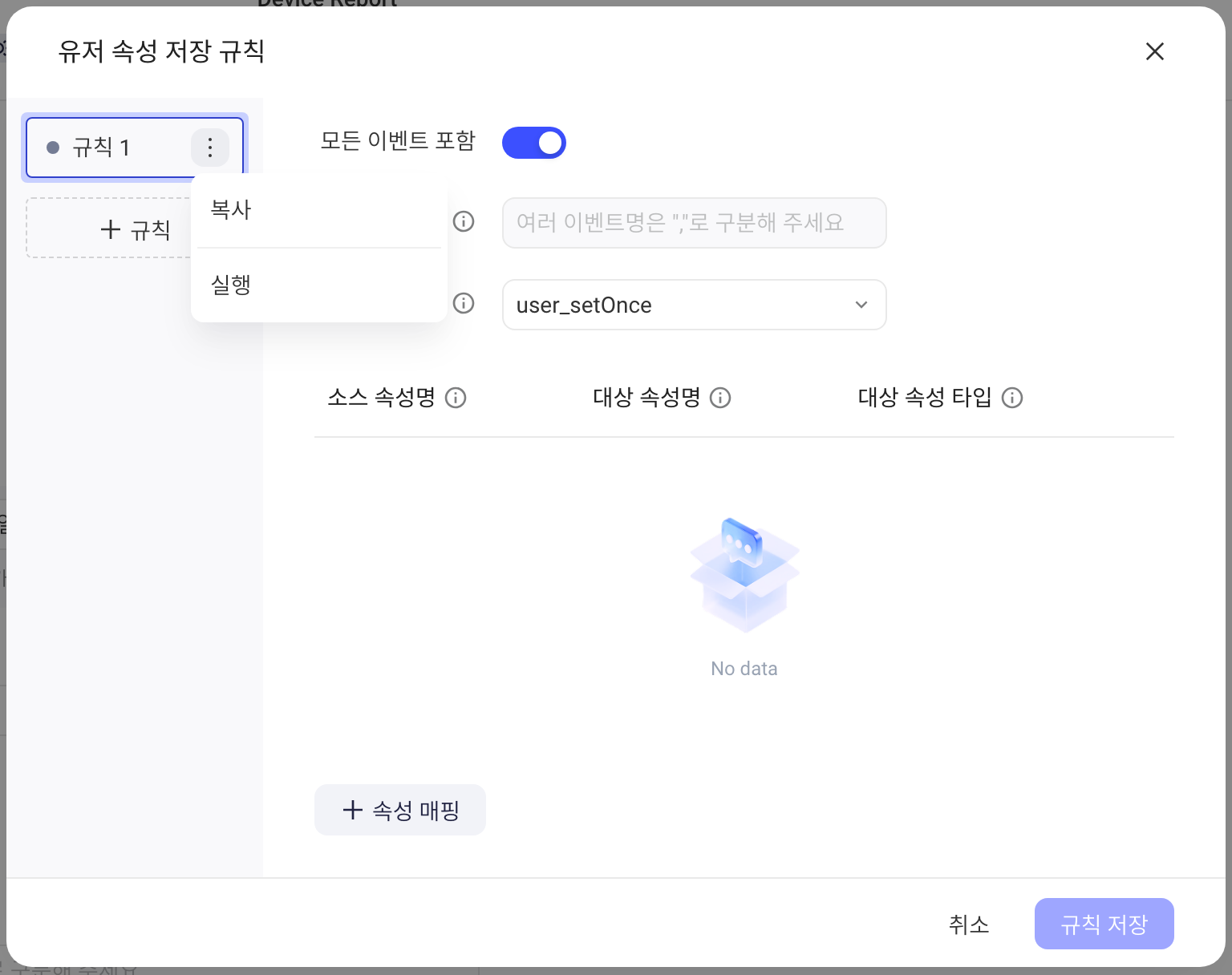Click the chevron arrow in the user_setOnce combo box
The height and width of the screenshot is (975, 1232).
(x=861, y=305)
